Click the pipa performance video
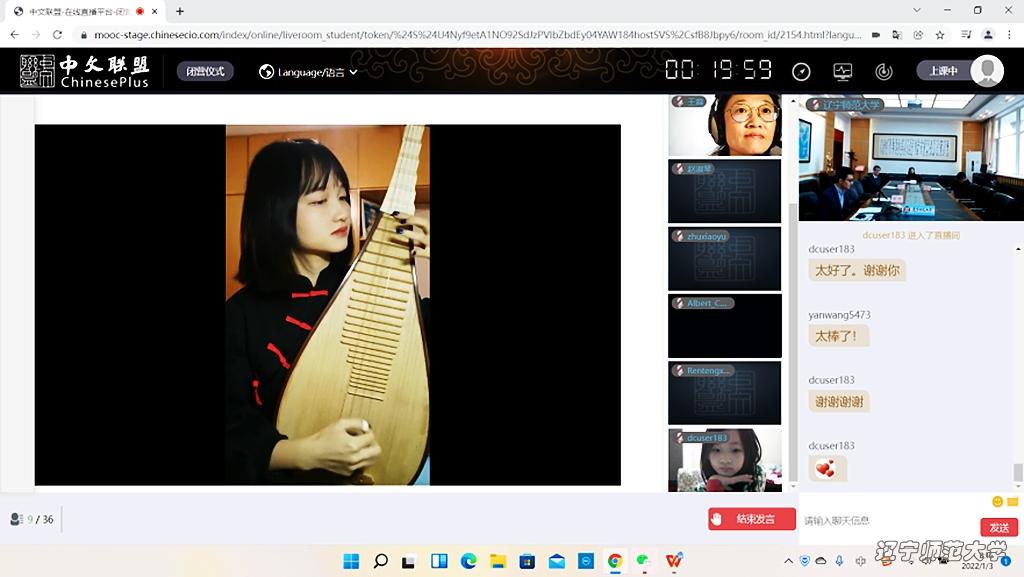The height and width of the screenshot is (577, 1024). pos(328,305)
